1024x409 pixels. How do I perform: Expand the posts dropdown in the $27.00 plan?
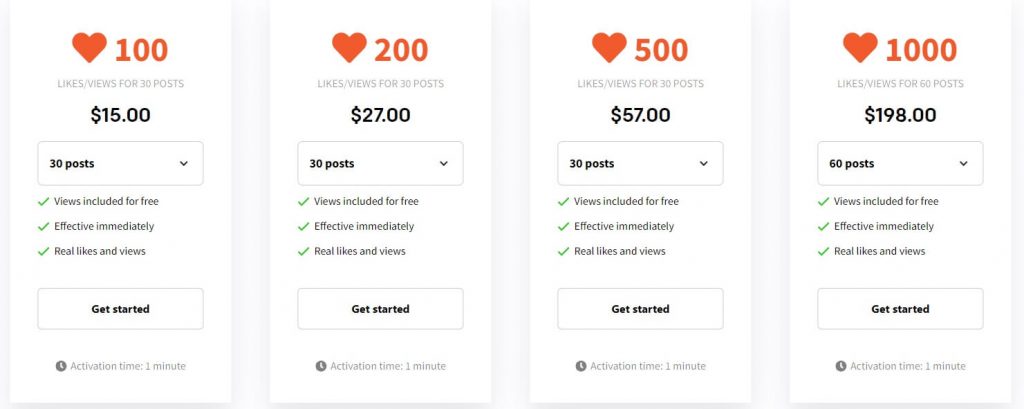click(380, 163)
